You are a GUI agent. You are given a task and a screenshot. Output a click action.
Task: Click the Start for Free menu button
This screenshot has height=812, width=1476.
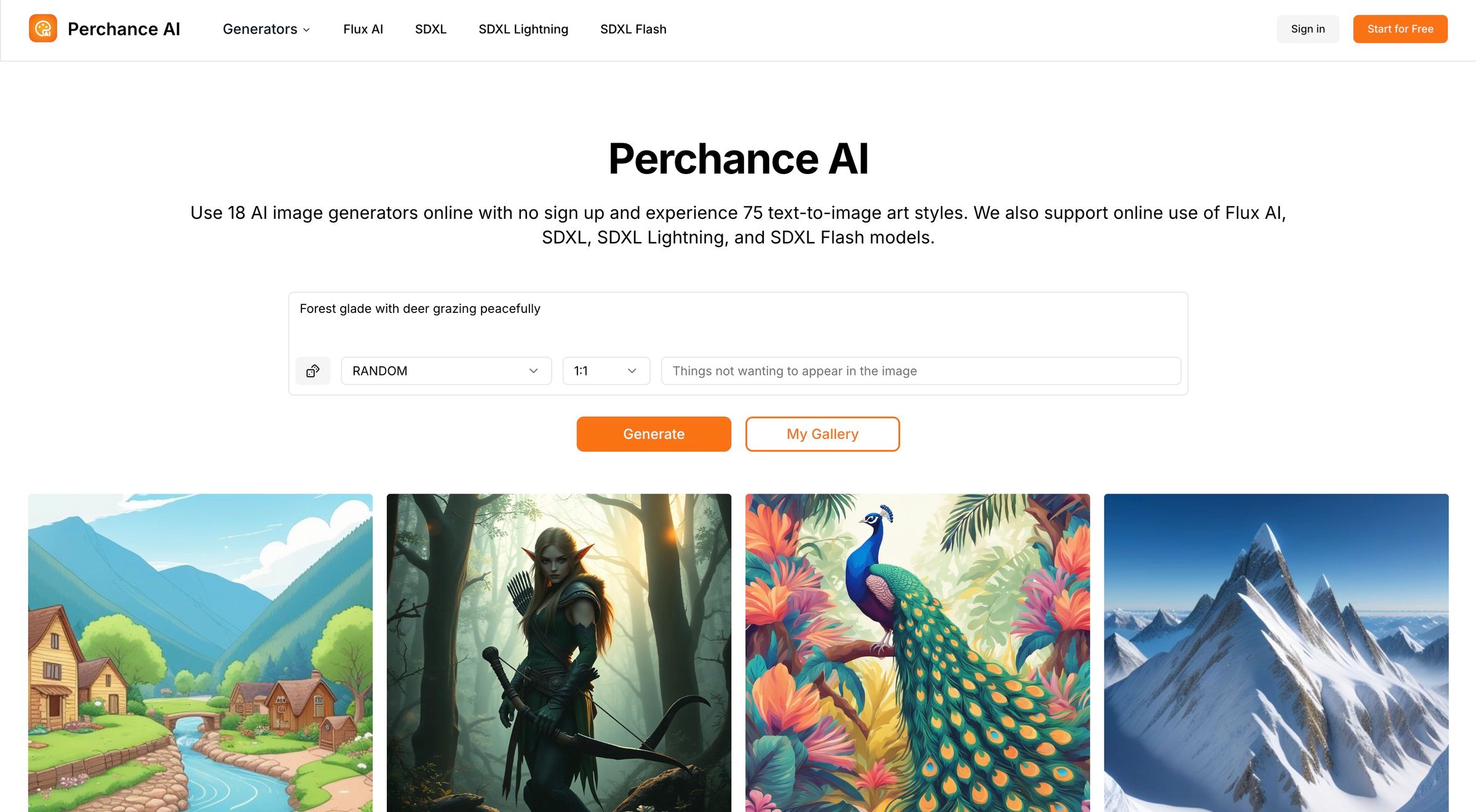(x=1400, y=29)
